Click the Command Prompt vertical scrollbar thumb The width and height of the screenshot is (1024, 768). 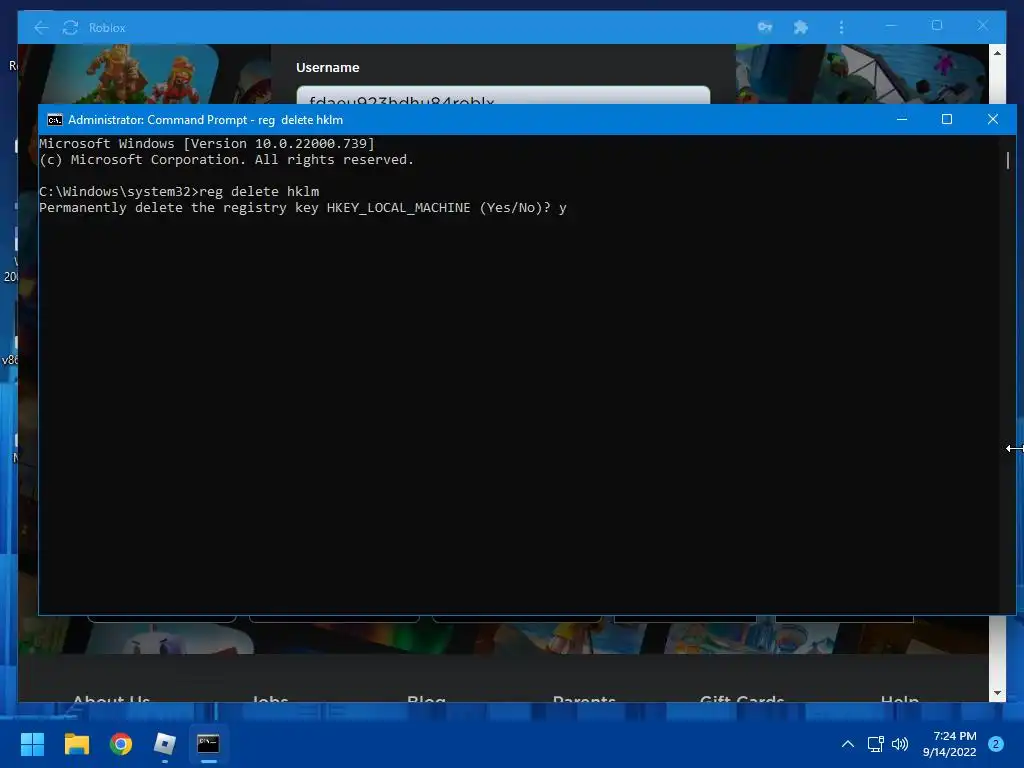[1008, 160]
